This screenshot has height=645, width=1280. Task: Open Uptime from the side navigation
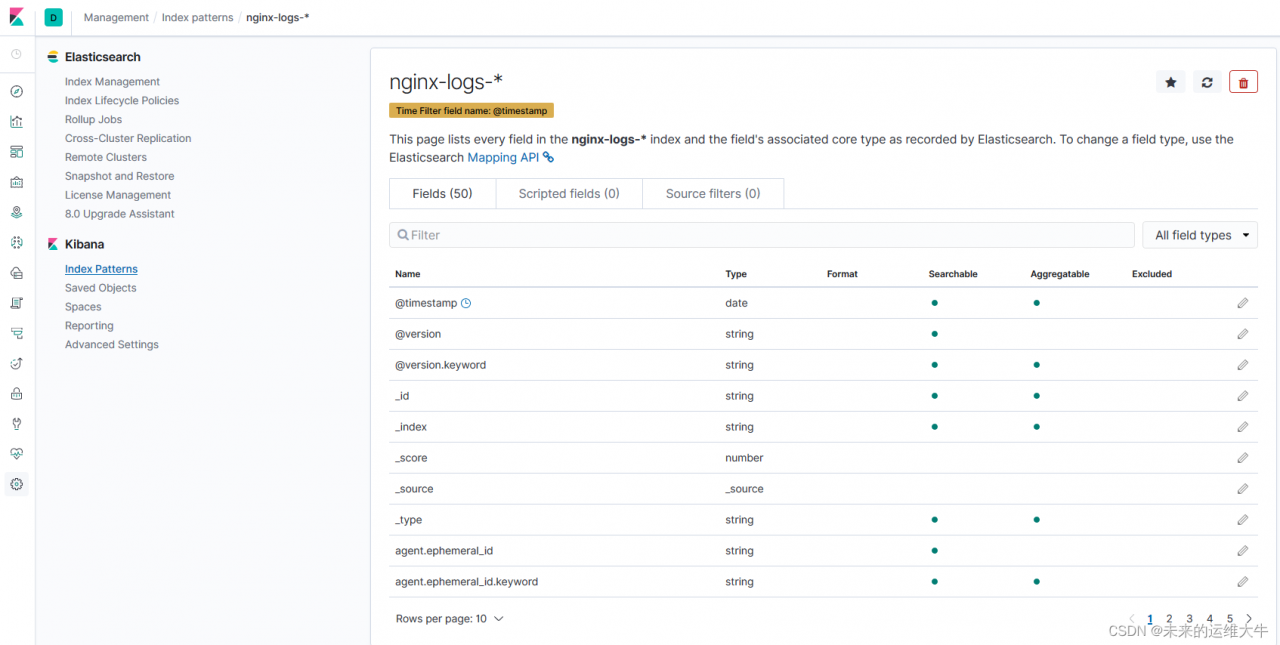pos(16,363)
